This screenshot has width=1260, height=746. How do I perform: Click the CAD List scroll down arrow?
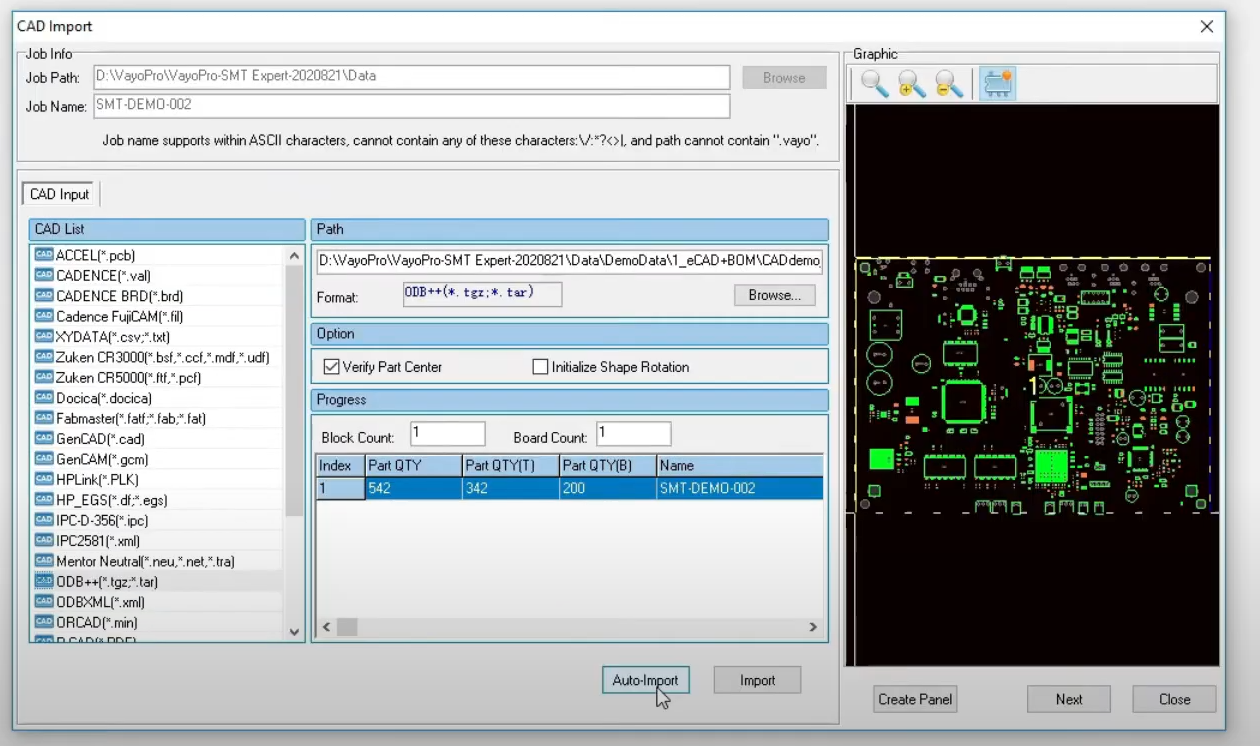click(294, 631)
